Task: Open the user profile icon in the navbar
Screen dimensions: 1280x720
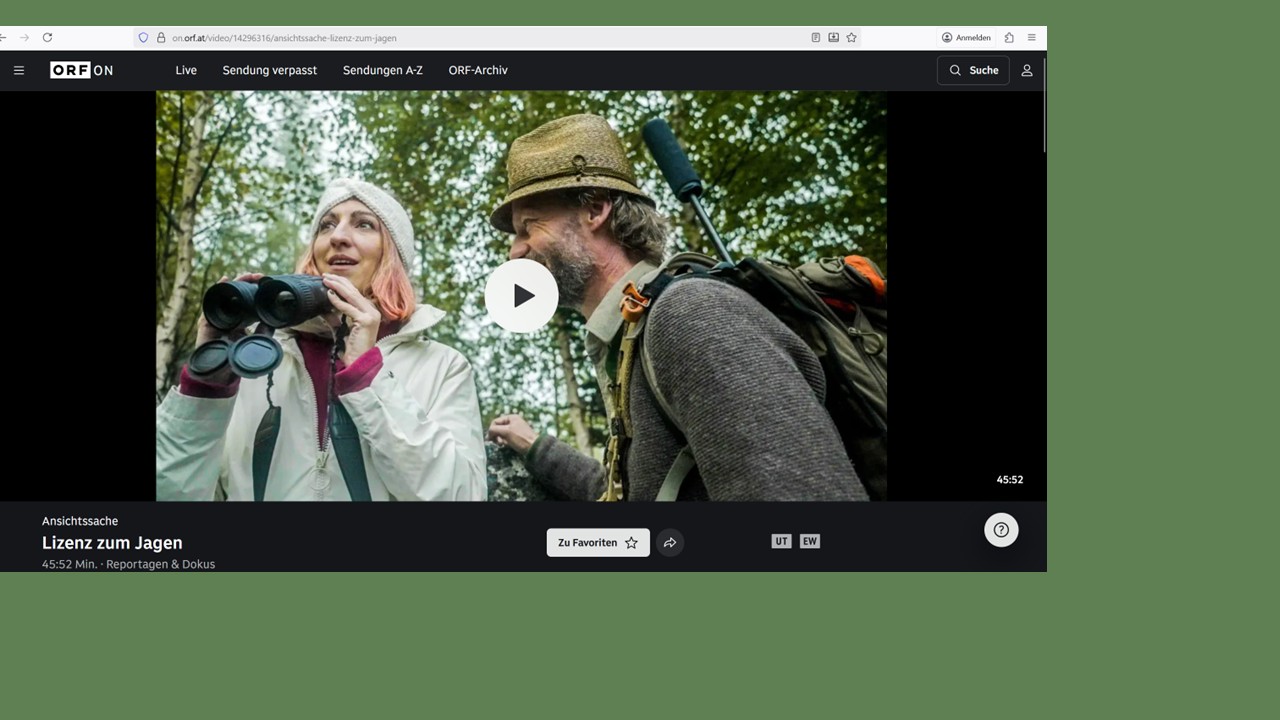Action: [1026, 70]
